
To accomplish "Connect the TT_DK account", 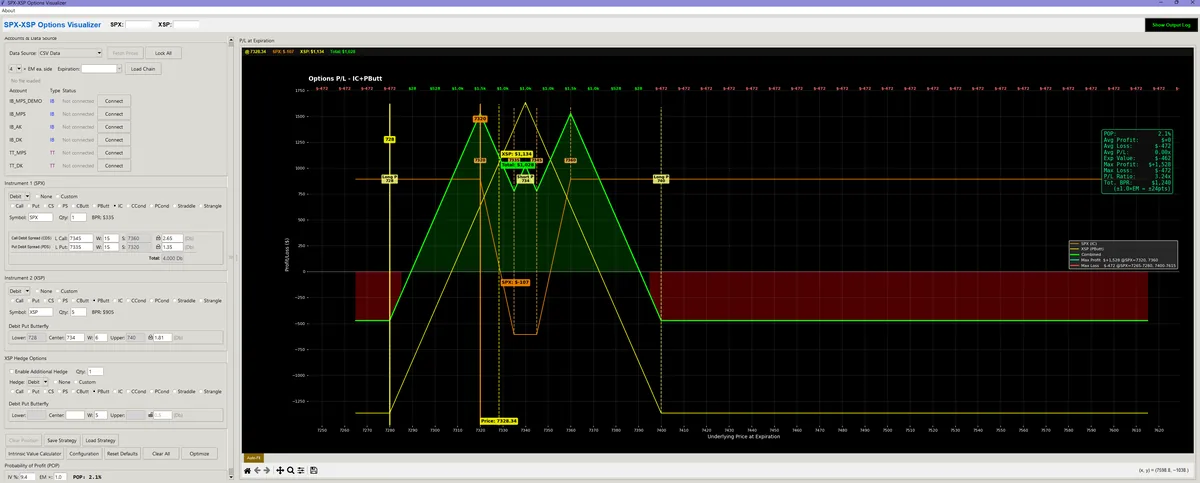I will 114,166.
